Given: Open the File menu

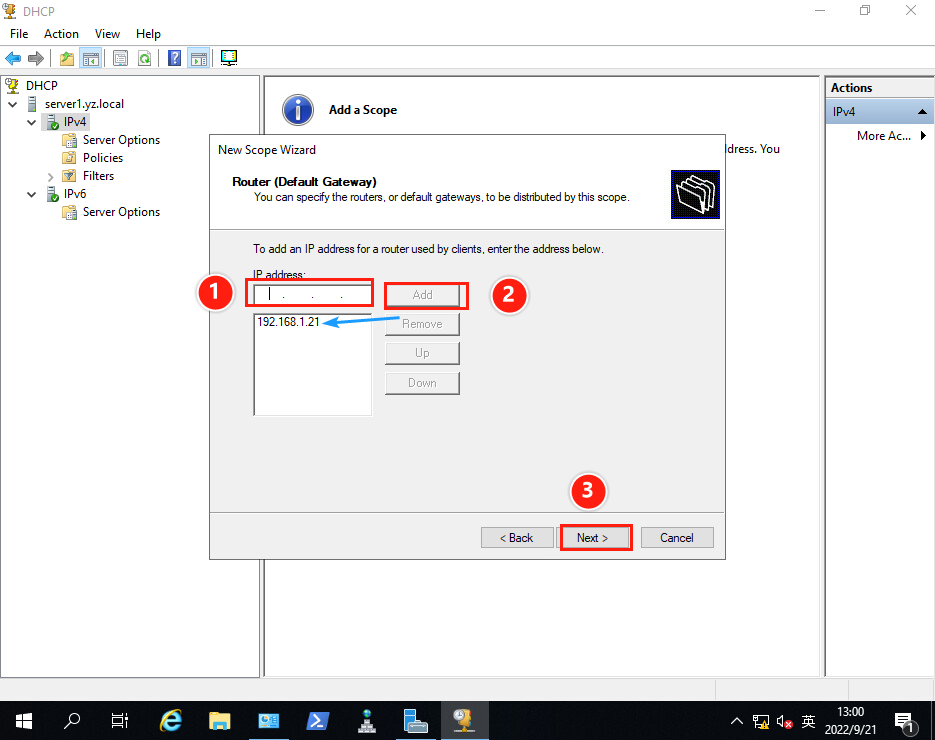Looking at the screenshot, I should click(19, 34).
